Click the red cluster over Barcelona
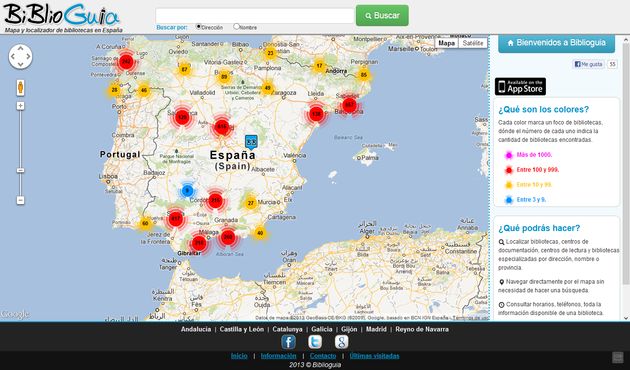 pyautogui.click(x=349, y=105)
